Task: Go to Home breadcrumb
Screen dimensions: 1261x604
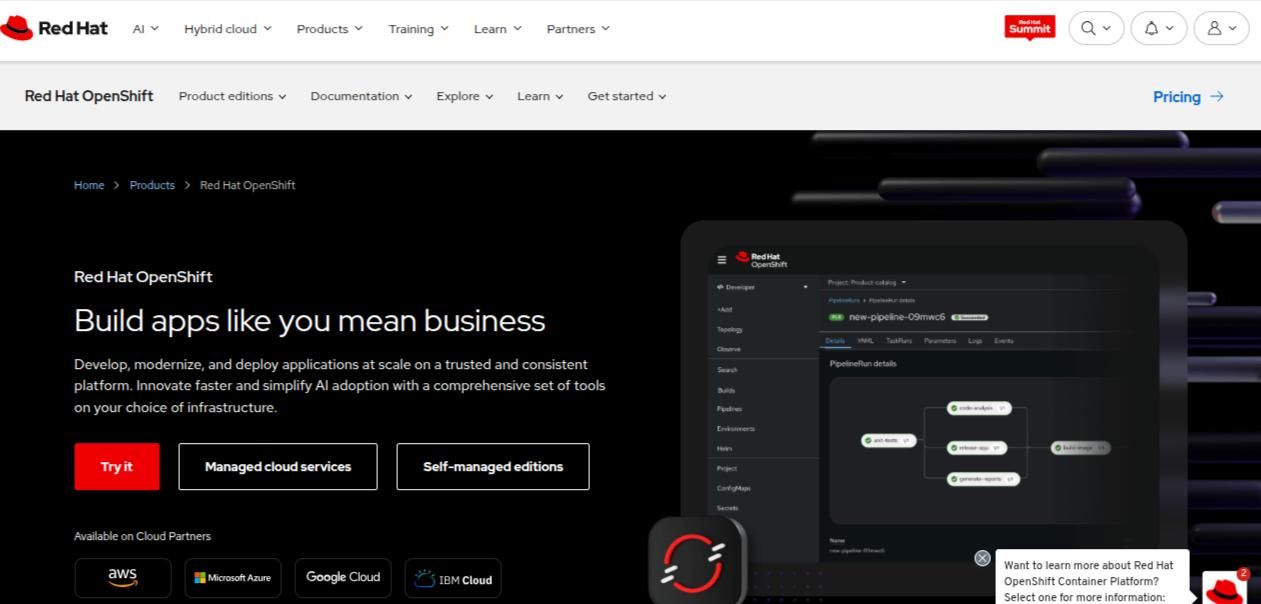Action: 89,185
